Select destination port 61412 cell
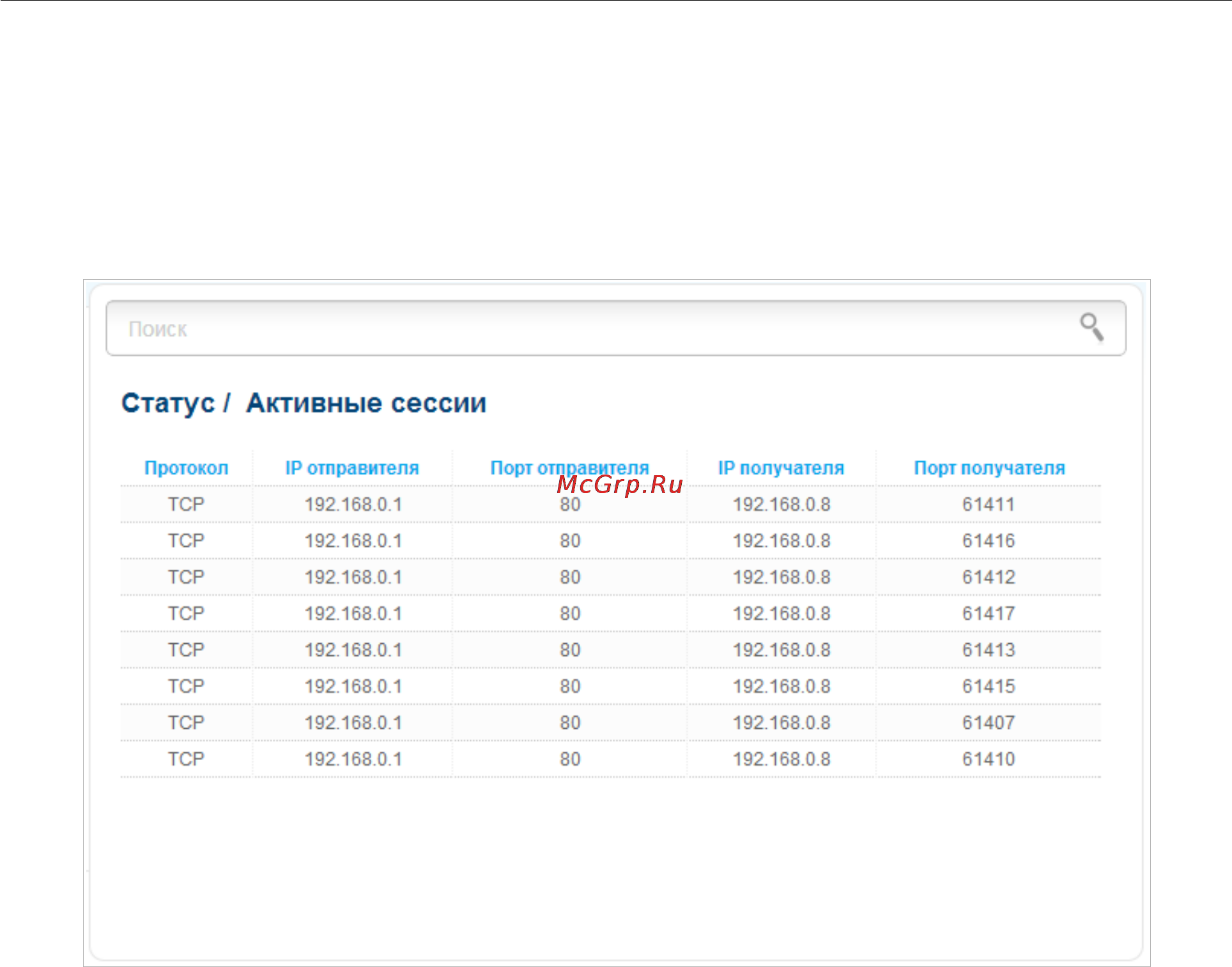 coord(989,577)
